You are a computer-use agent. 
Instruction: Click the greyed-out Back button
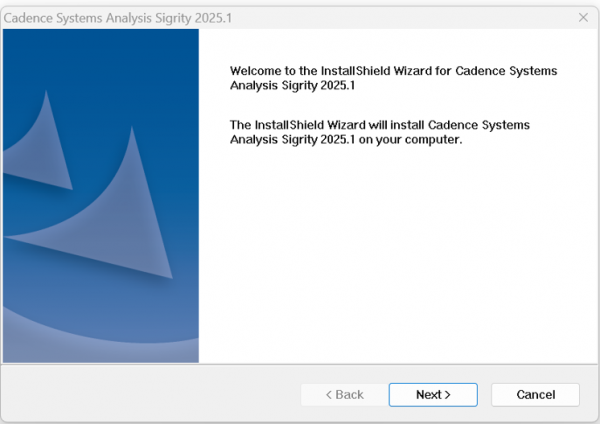[344, 395]
